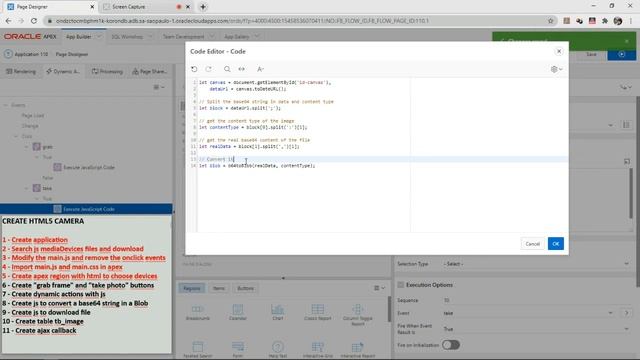Select the Rendering tab
Screen dimensions: 640x360
21,71
